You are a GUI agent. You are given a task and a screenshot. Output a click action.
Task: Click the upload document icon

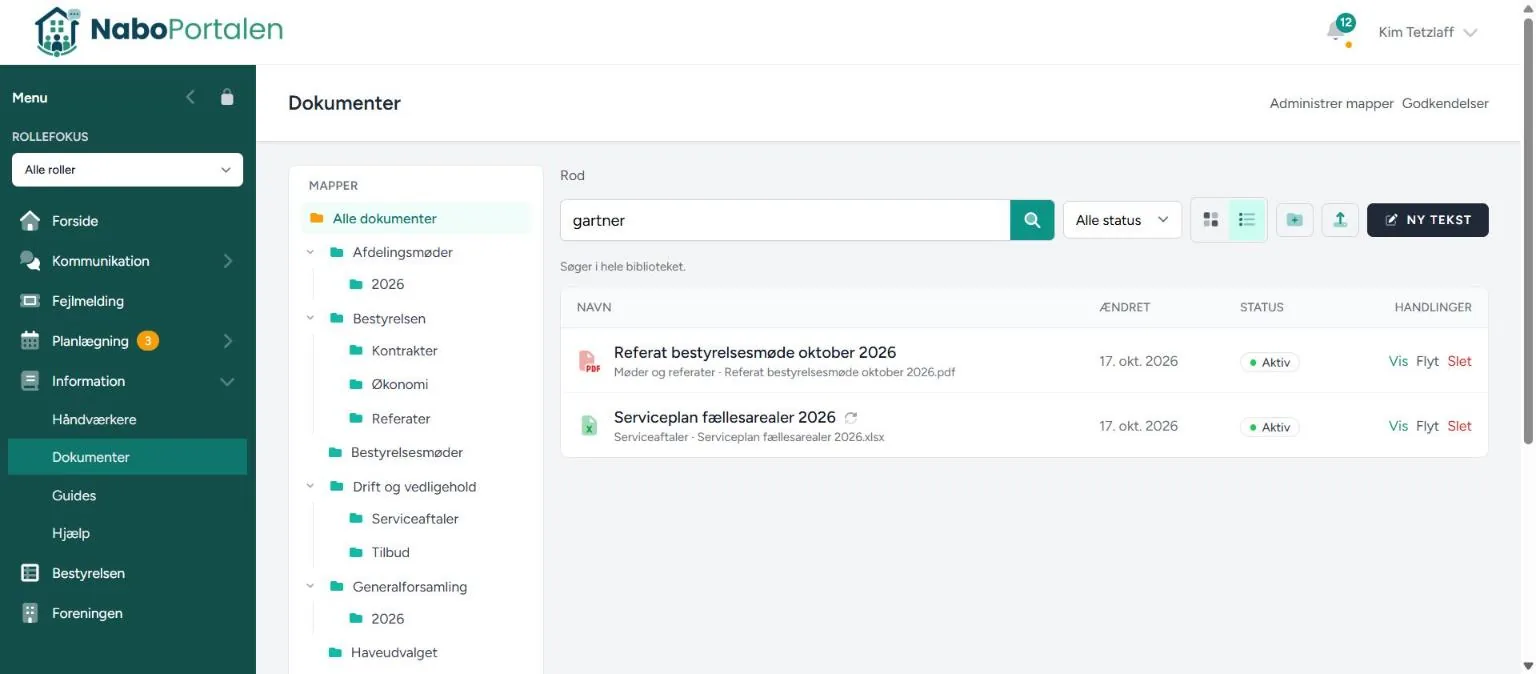point(1340,220)
